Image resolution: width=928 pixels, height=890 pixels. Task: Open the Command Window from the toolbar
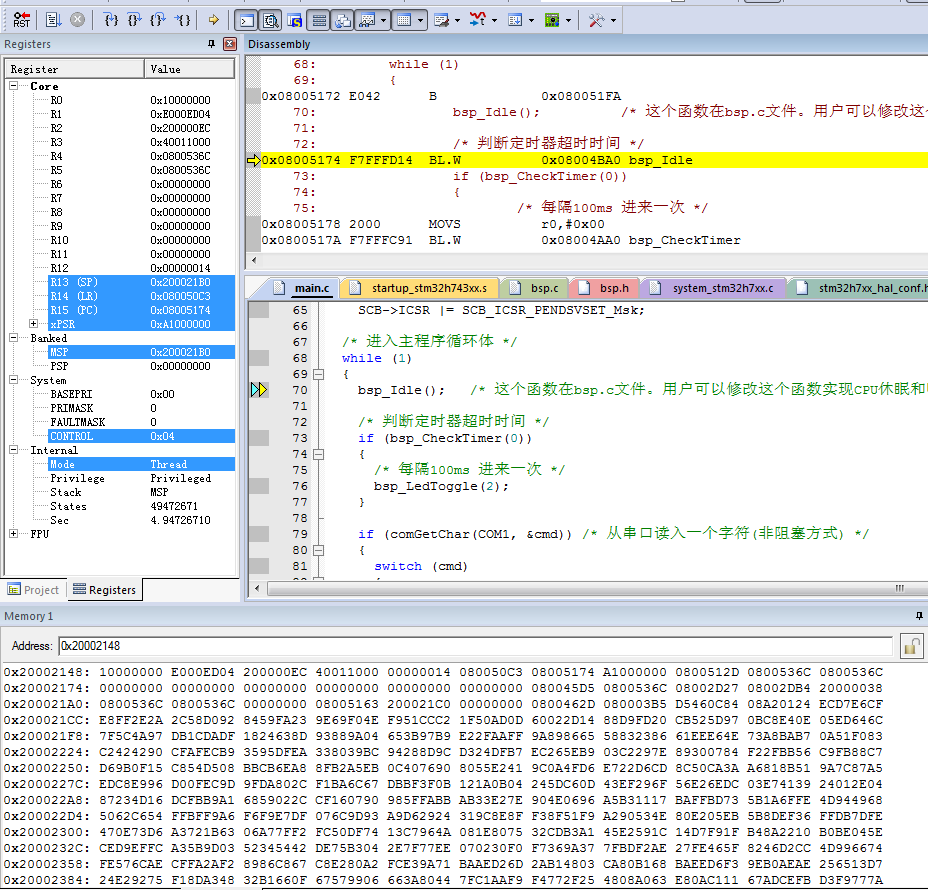[246, 19]
